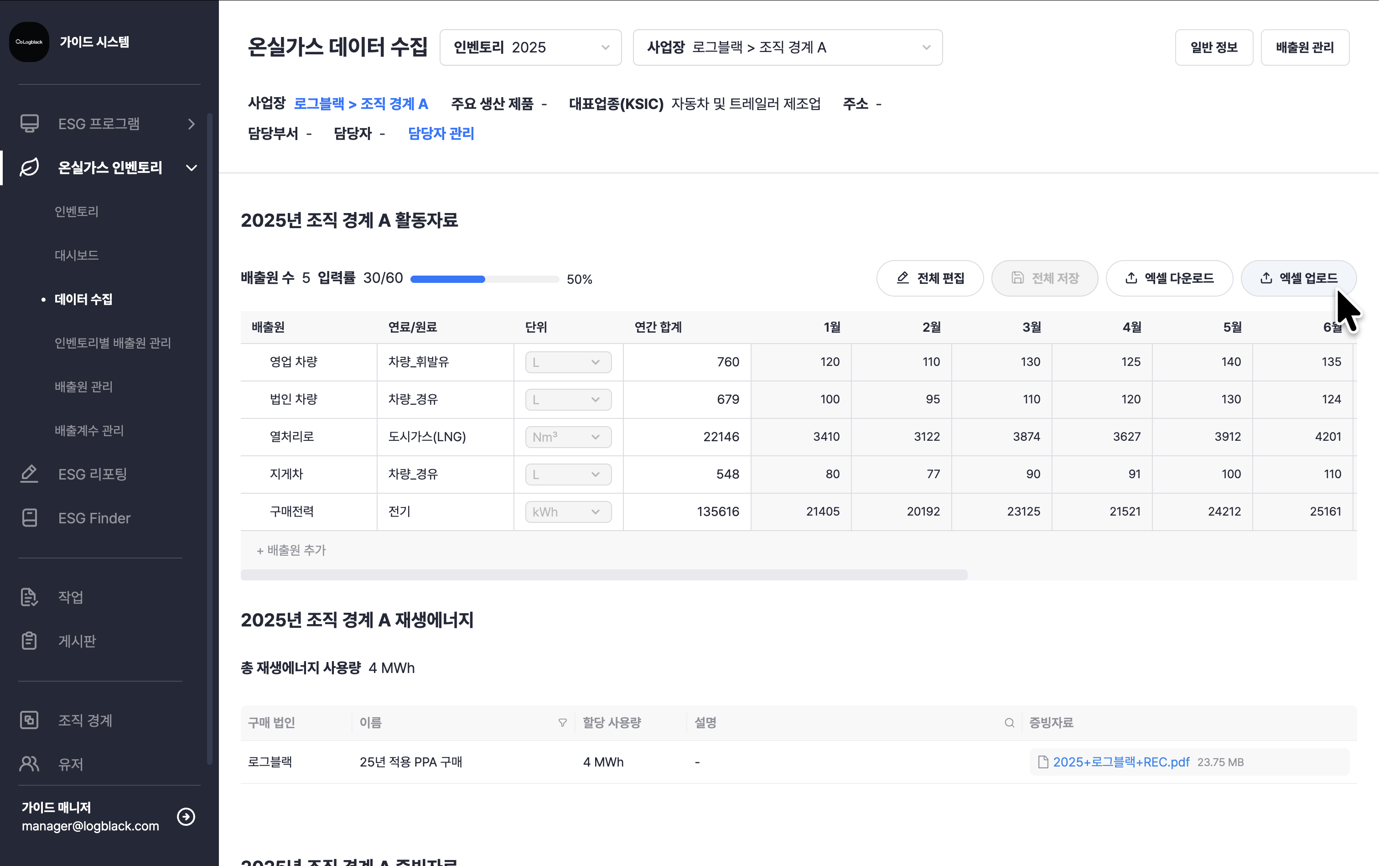Click the pencil icon in 전체 편집
This screenshot has height=866, width=1400.
coord(902,278)
